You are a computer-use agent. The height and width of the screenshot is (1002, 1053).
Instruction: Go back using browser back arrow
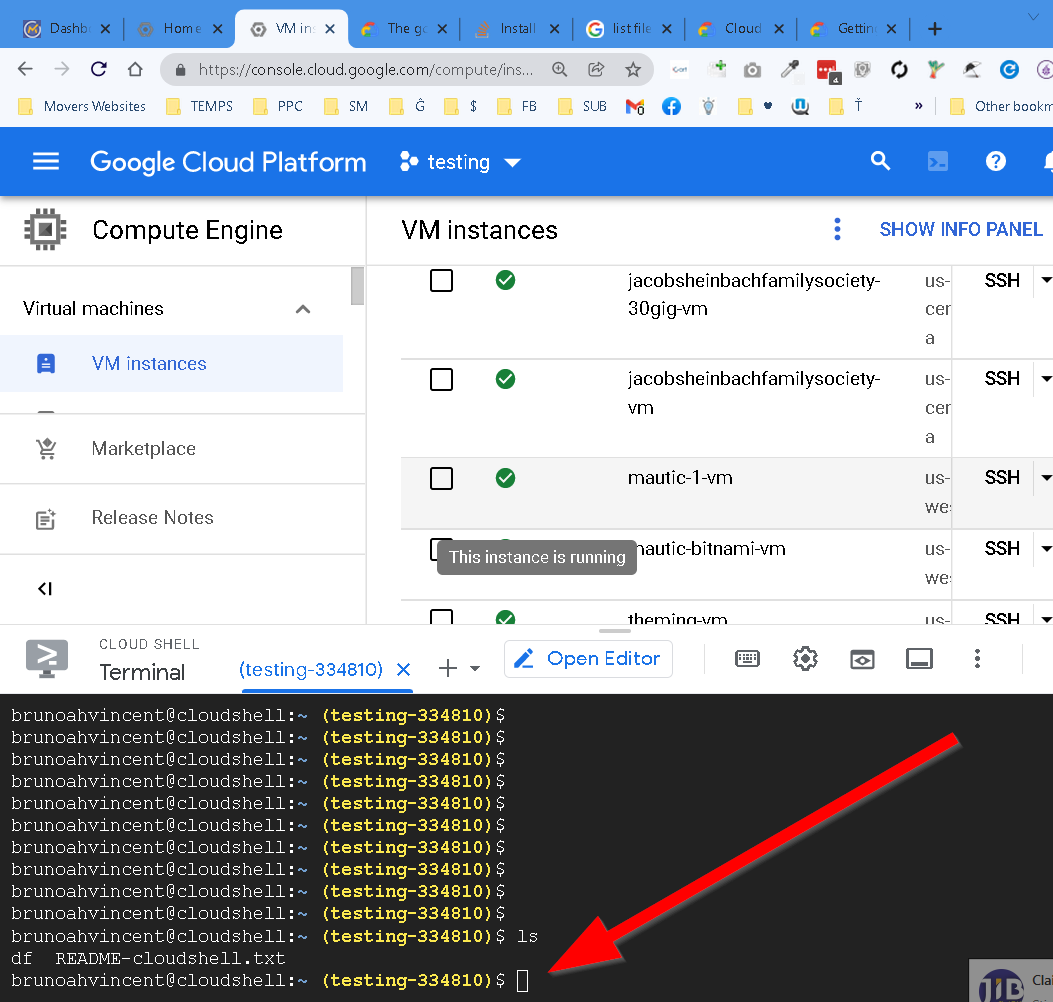[x=25, y=69]
